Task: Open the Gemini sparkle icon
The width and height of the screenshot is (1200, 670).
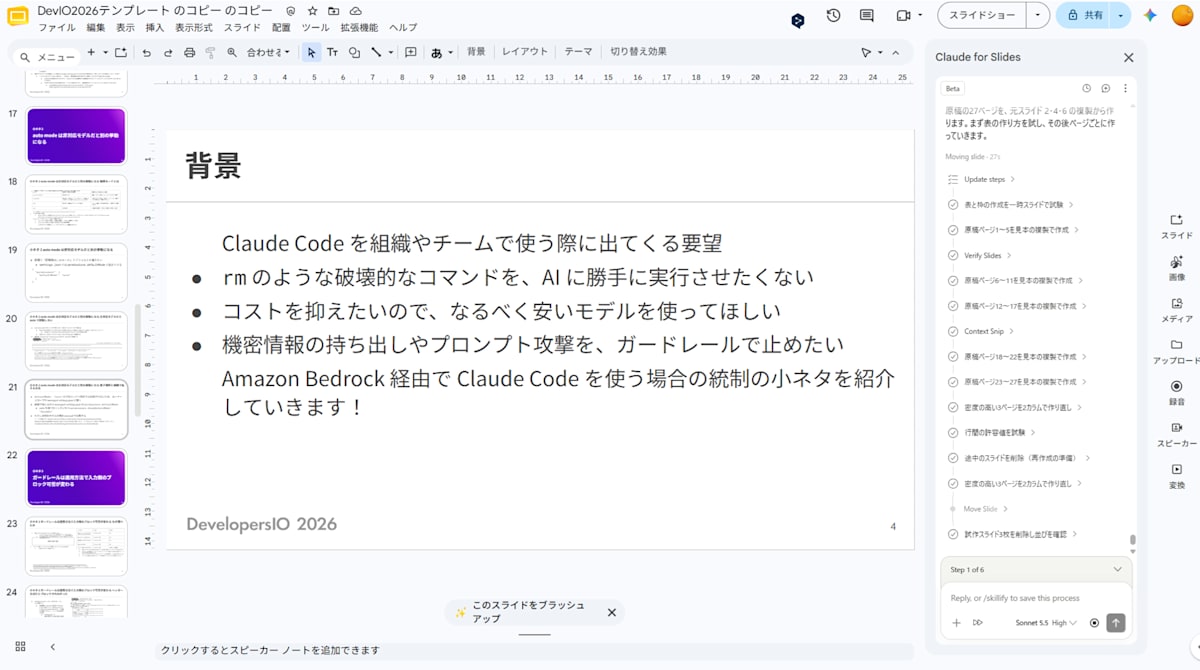Action: pos(1150,15)
